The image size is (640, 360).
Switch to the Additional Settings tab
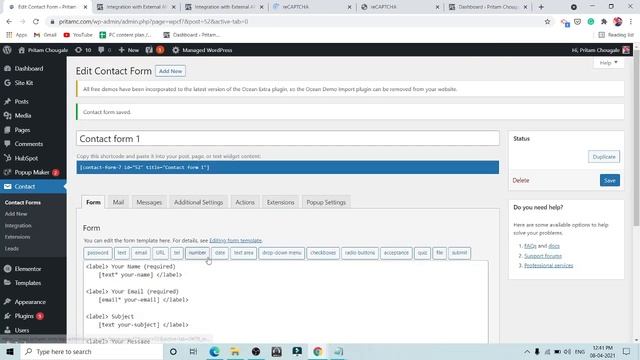[198, 202]
